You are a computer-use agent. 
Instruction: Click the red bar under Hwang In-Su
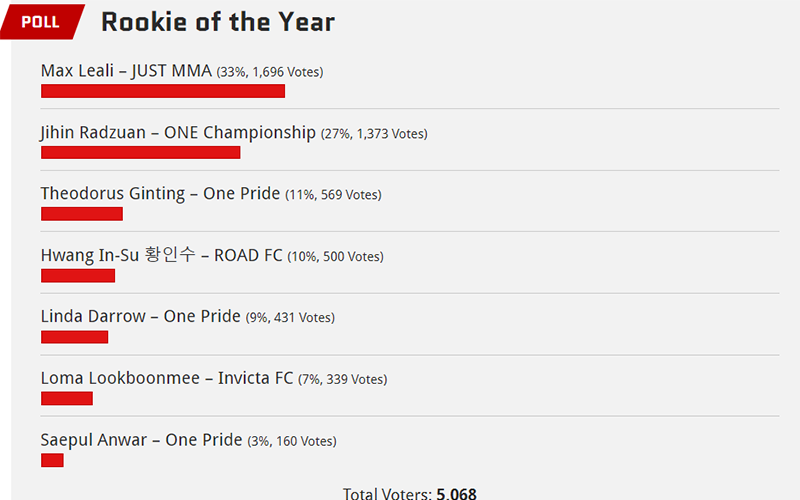[x=78, y=276]
